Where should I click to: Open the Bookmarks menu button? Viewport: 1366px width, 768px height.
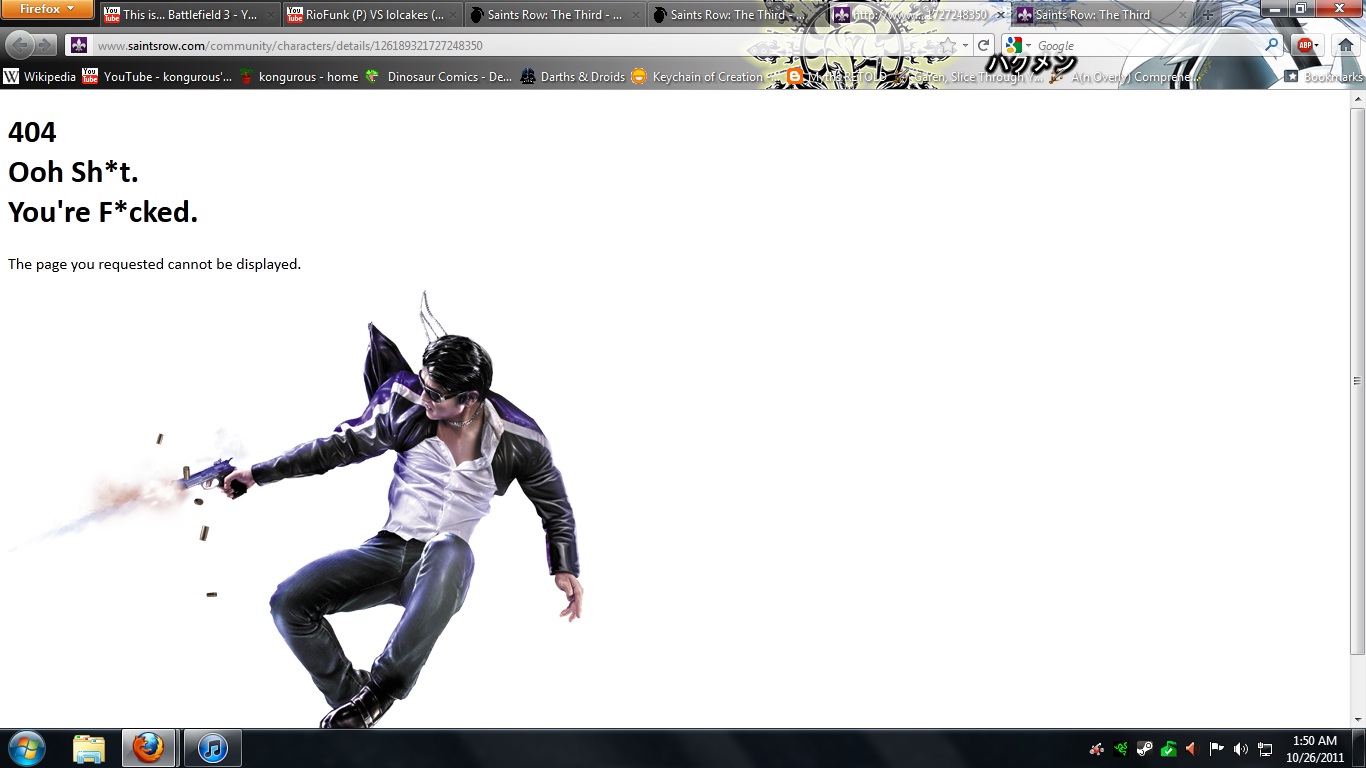pos(1323,76)
